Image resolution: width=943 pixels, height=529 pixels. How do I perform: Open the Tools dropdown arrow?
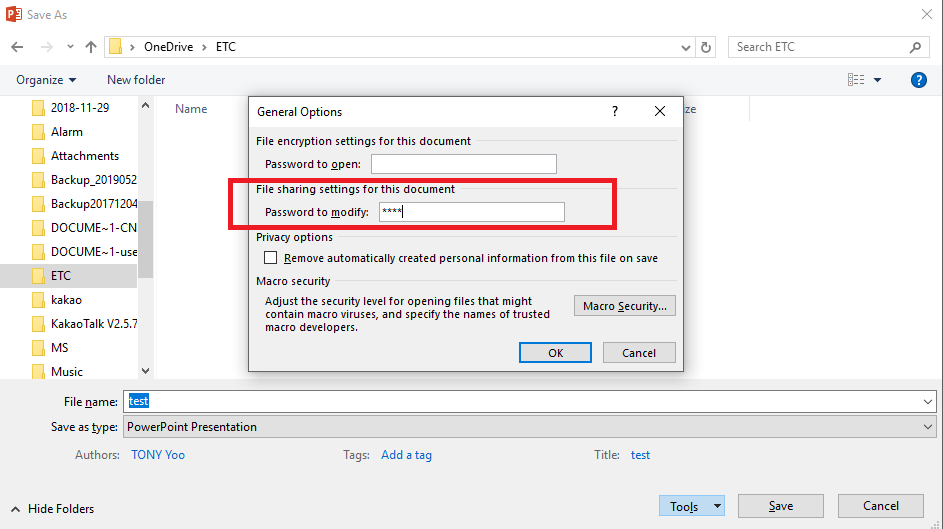pyautogui.click(x=717, y=506)
